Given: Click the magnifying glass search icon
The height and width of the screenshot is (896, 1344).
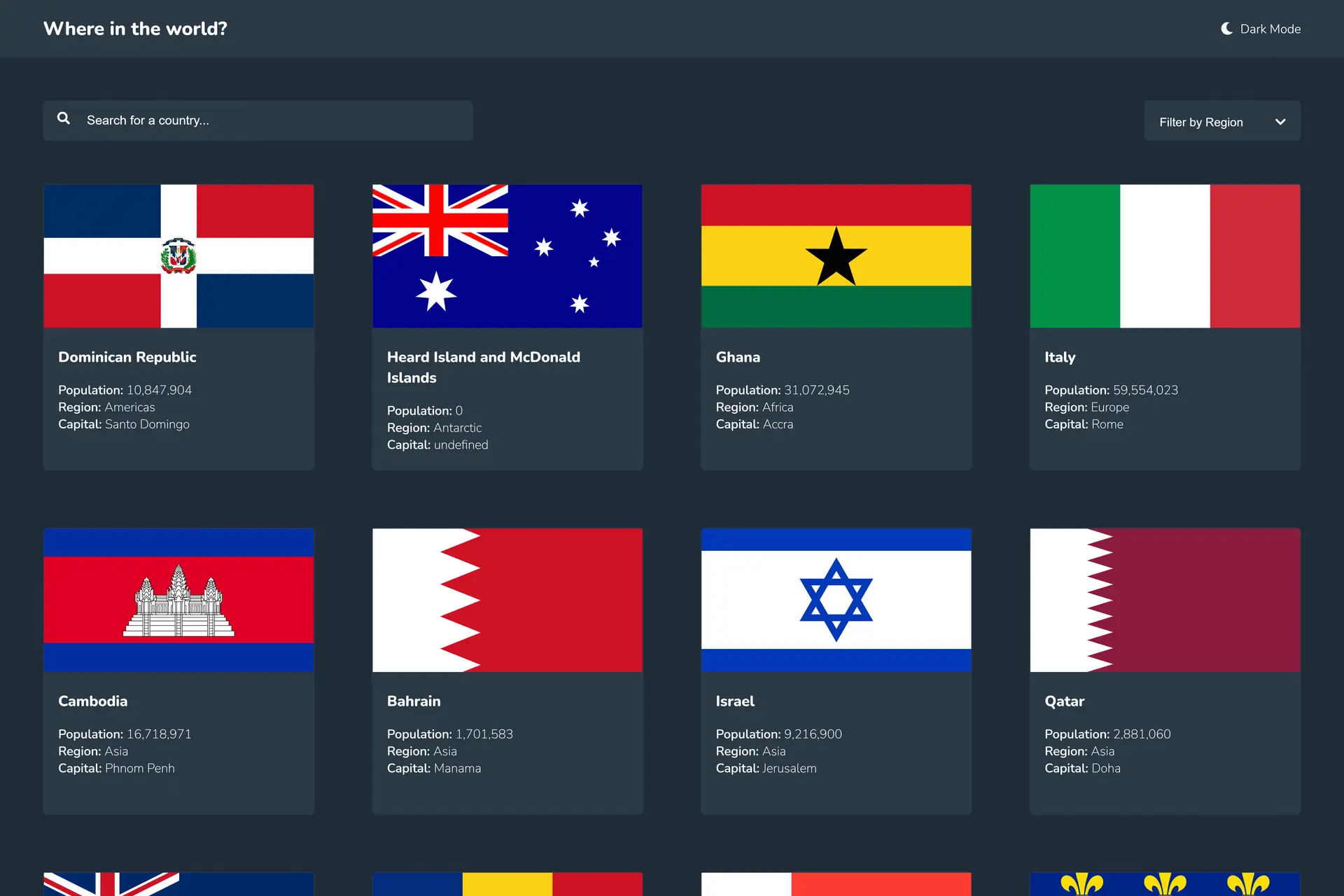Looking at the screenshot, I should point(64,119).
